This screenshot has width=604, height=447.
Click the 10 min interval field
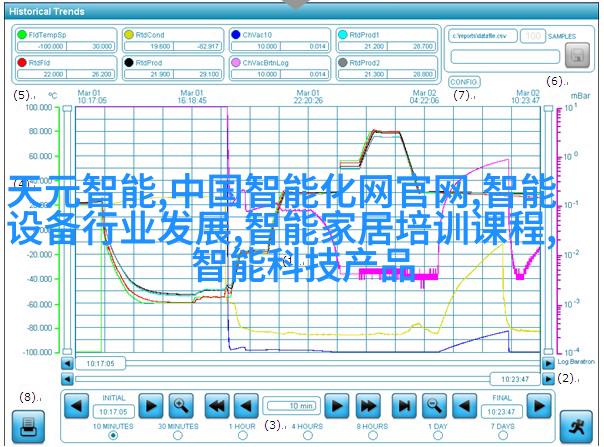292,406
